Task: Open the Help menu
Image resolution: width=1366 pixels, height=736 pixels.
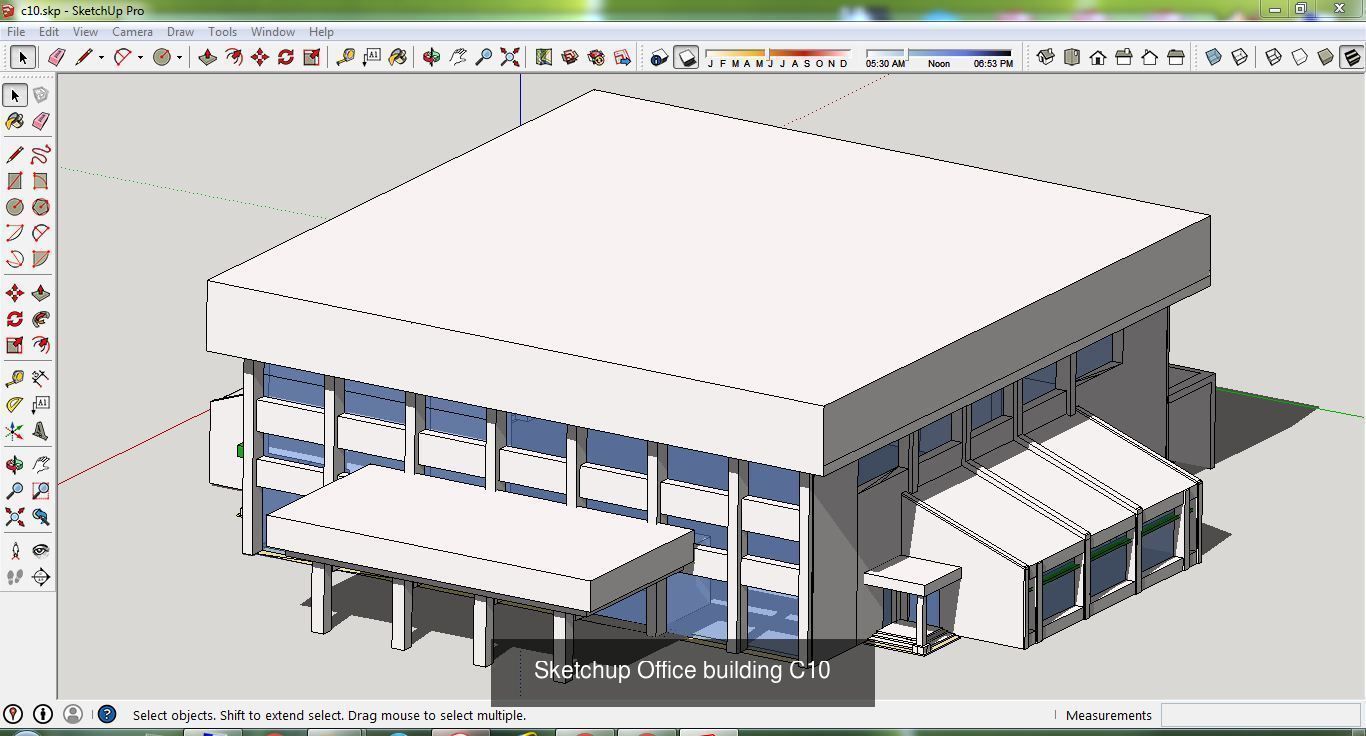Action: 321,31
